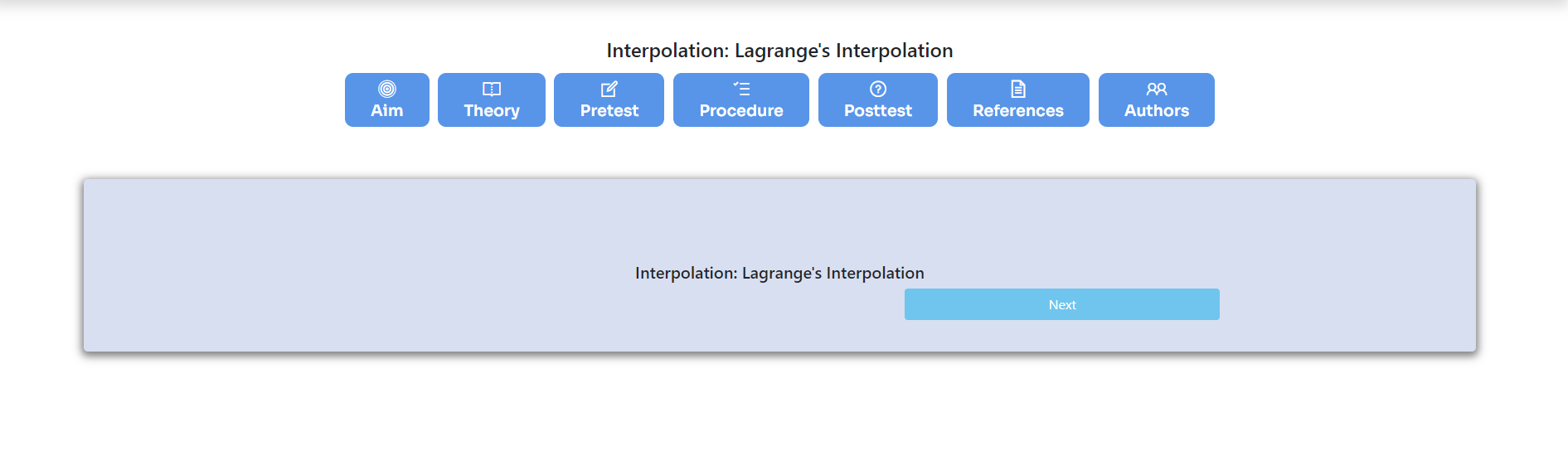Click the target icon above Aim
The image size is (1568, 461).
tap(387, 89)
